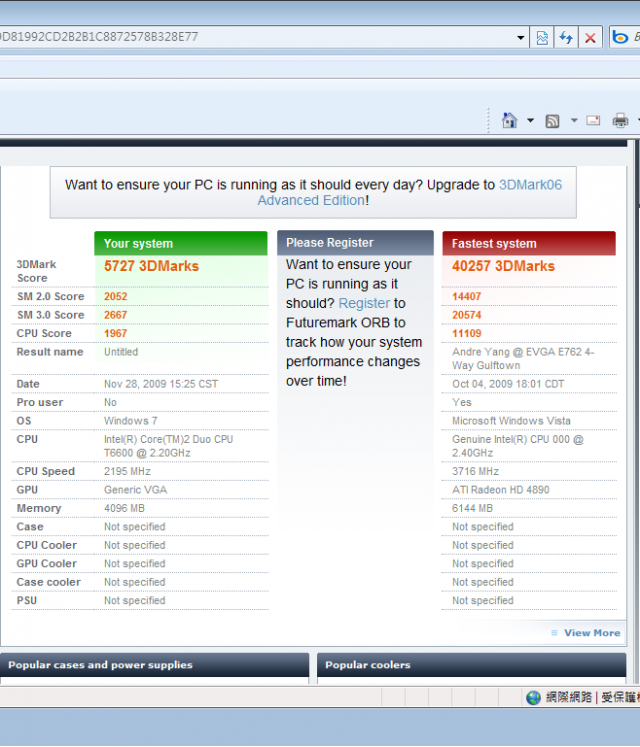Click the Case cooler row label
This screenshot has width=640, height=747.
[x=49, y=582]
